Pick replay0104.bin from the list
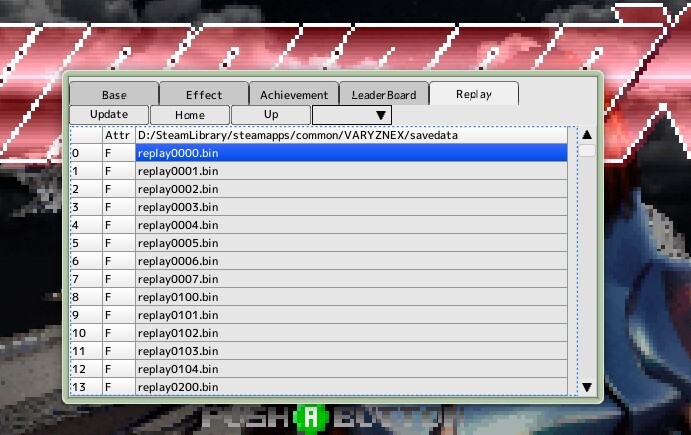This screenshot has width=691, height=435. 351,369
